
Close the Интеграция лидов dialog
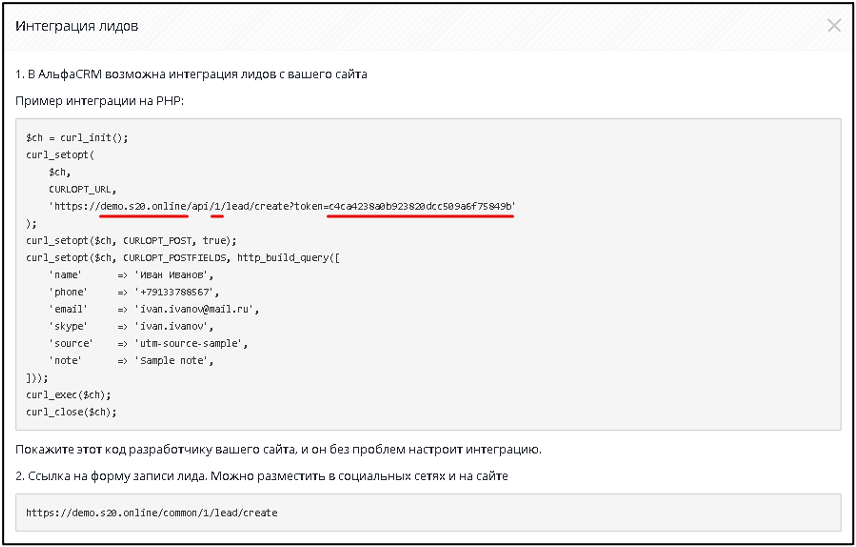pyautogui.click(x=834, y=25)
